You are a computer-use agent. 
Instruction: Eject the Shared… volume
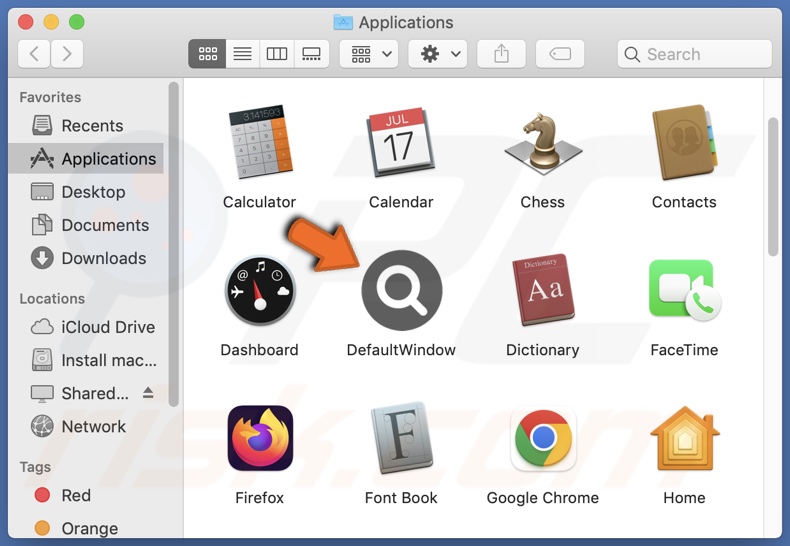(x=148, y=392)
